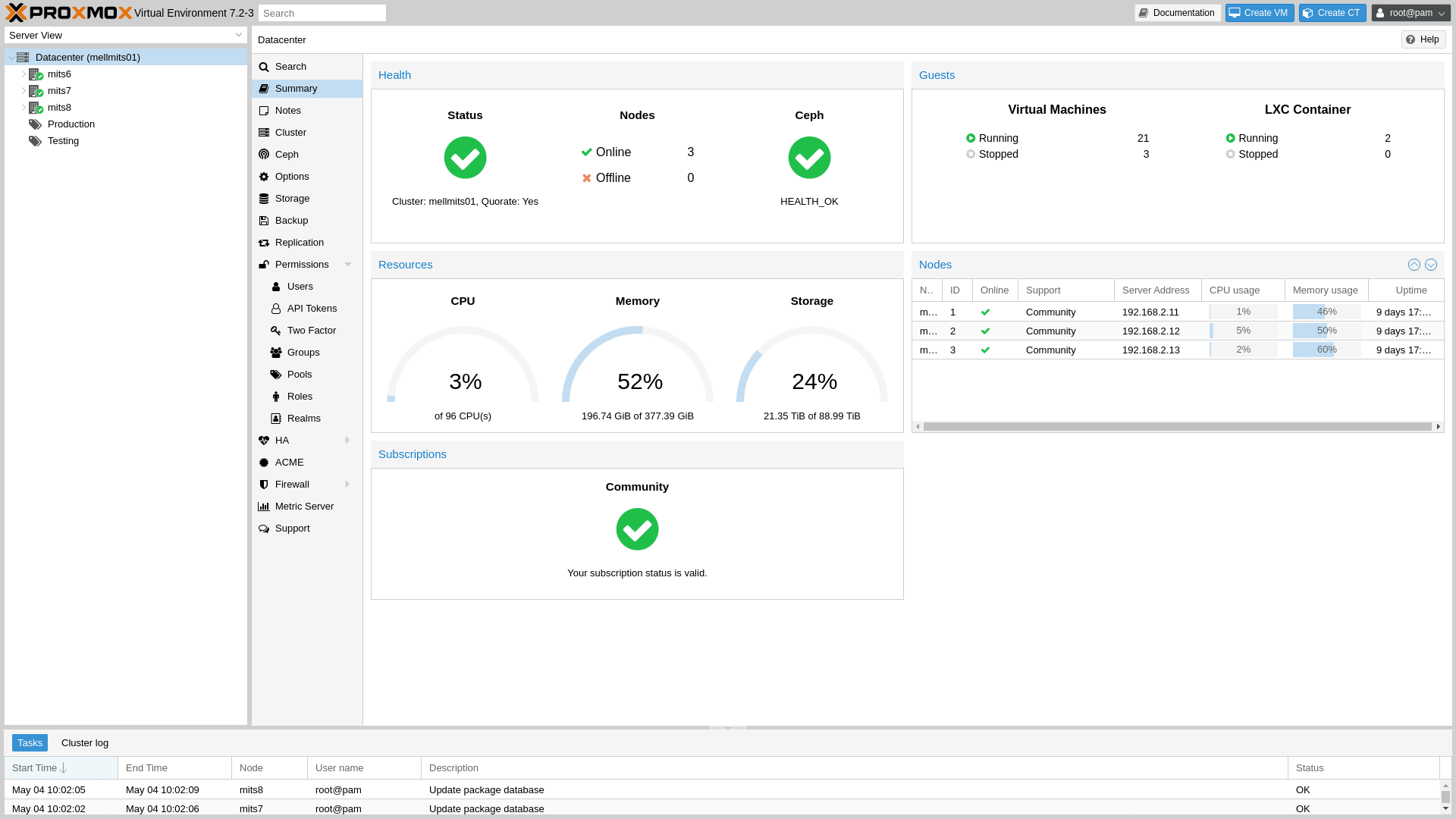Click the Search icon in Datacenter menu
The width and height of the screenshot is (1456, 819).
(263, 66)
